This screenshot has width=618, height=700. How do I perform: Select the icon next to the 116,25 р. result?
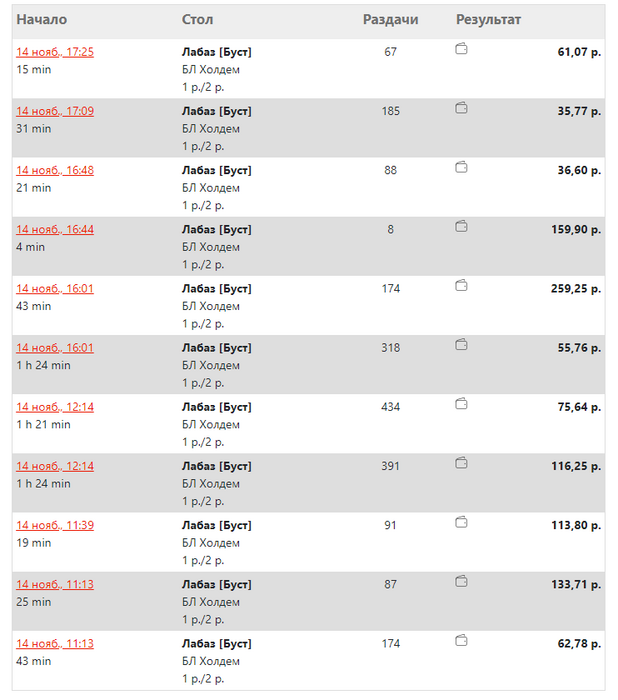click(x=461, y=463)
